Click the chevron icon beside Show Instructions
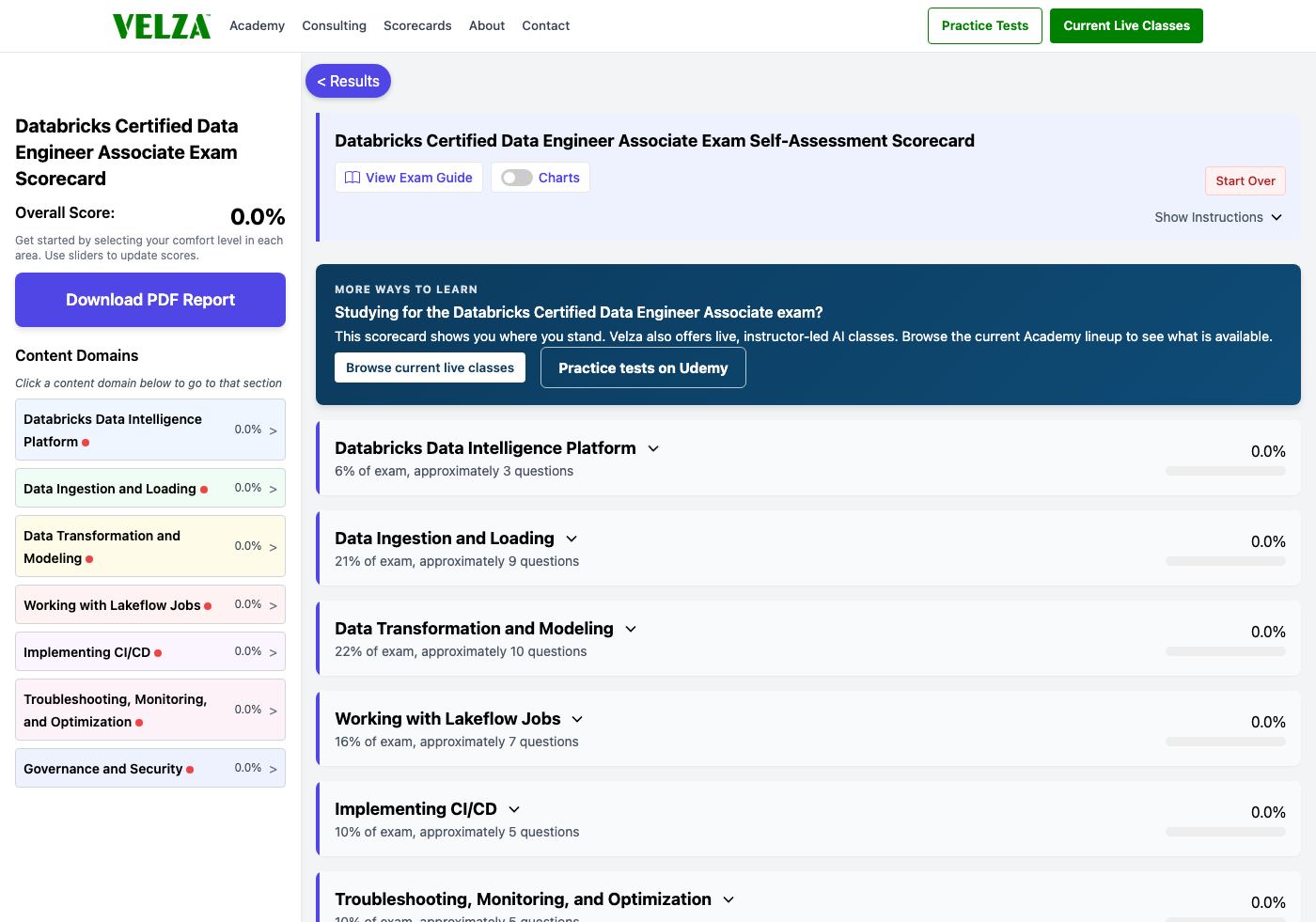The image size is (1316, 922). (1277, 217)
